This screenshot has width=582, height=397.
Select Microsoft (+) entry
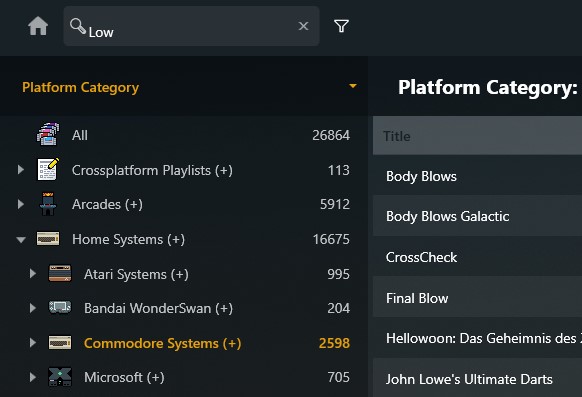124,377
